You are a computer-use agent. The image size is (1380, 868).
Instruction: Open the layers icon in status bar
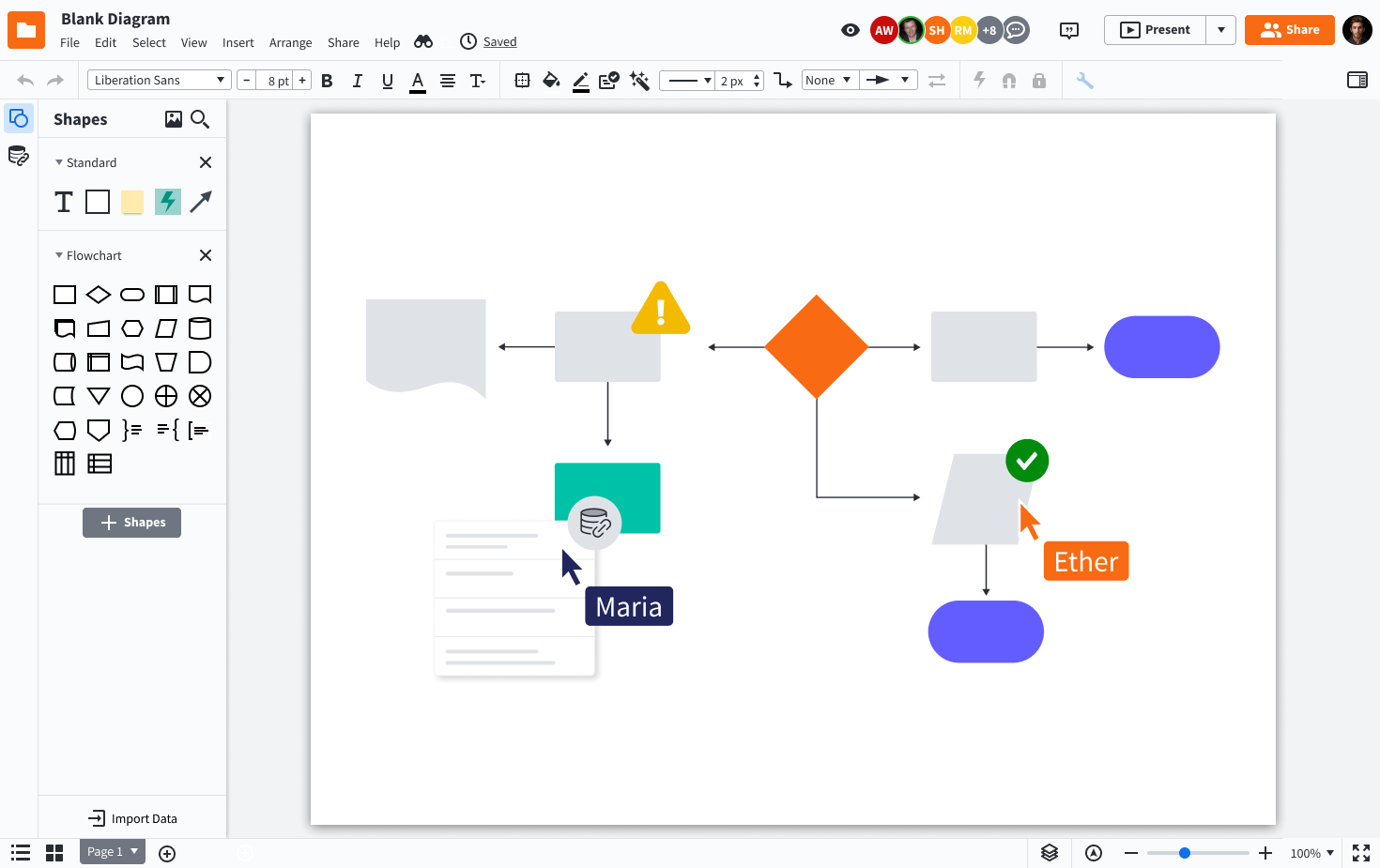coord(1050,853)
